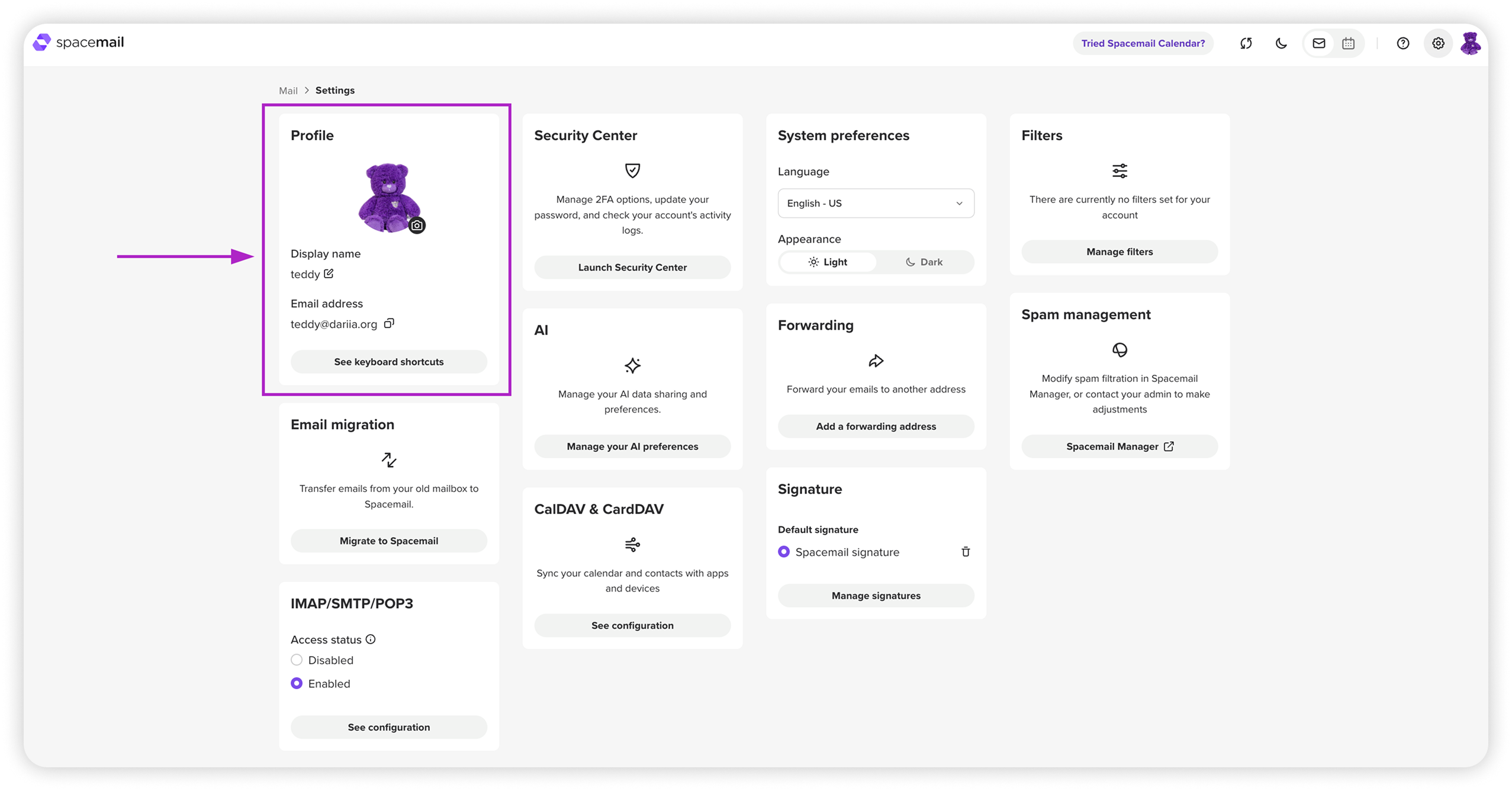Viewport: 1512px width, 791px height.
Task: Click the AI sparkle icon
Action: point(632,365)
